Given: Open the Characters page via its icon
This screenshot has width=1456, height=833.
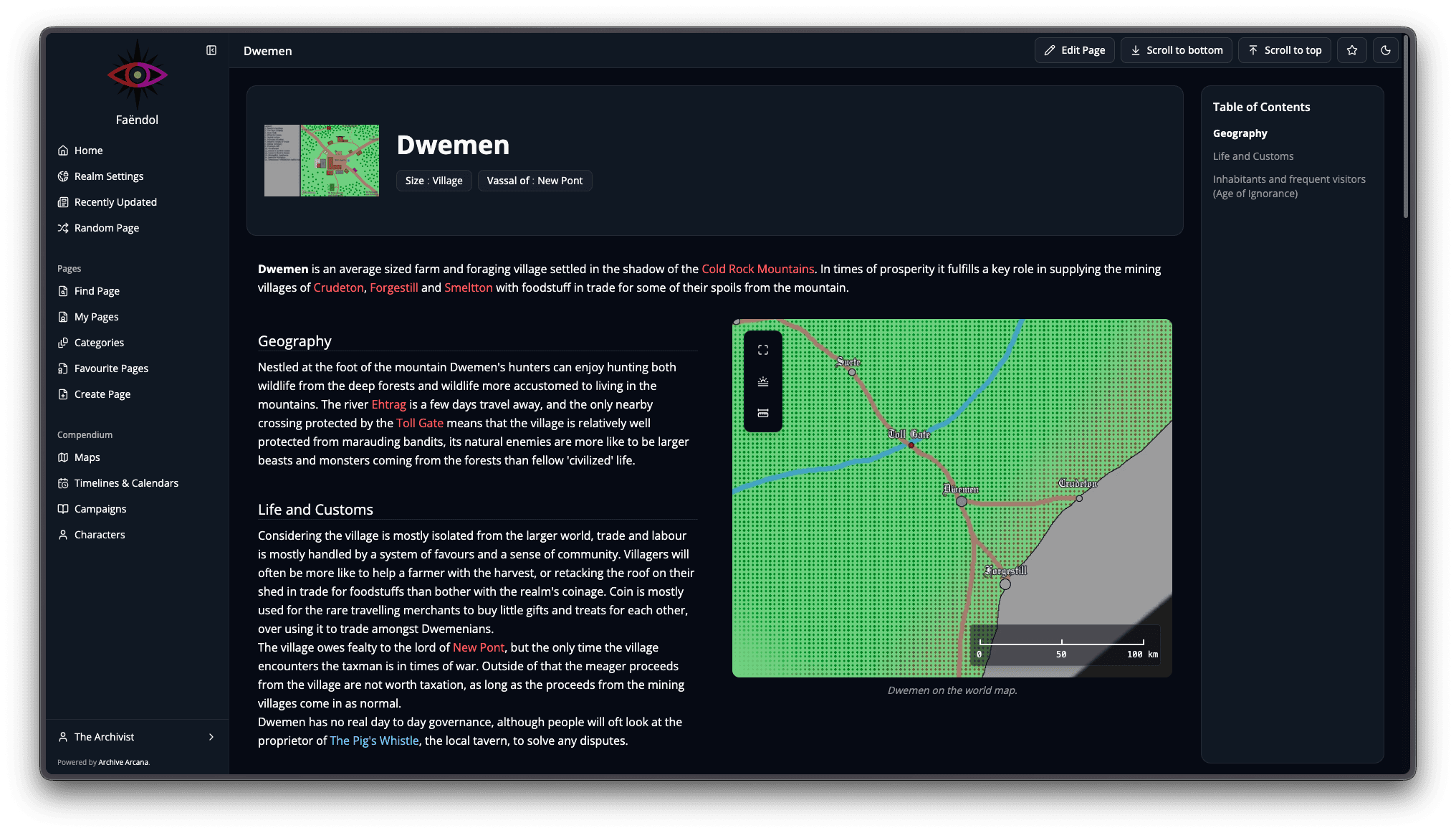Looking at the screenshot, I should pyautogui.click(x=64, y=535).
